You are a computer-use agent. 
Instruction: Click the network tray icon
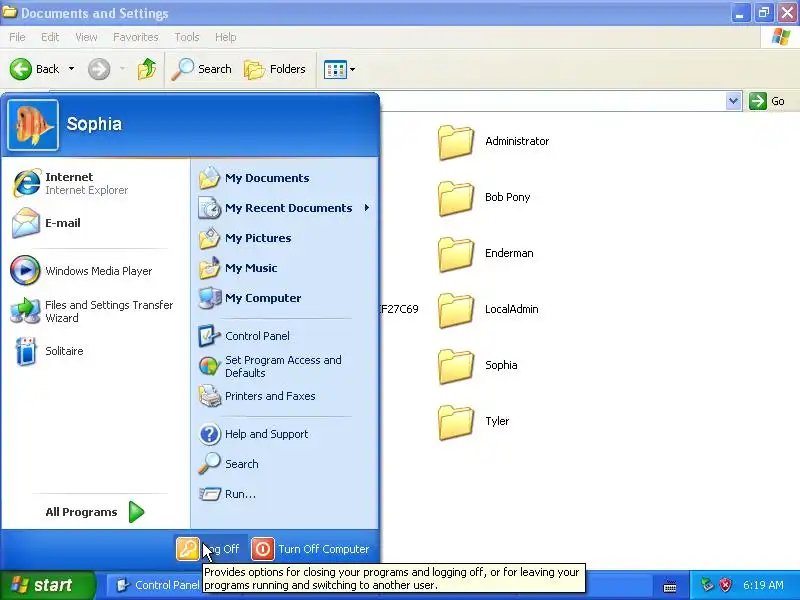(x=707, y=585)
